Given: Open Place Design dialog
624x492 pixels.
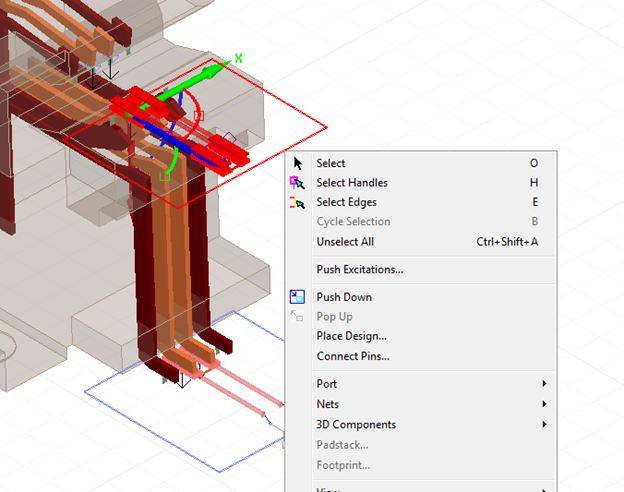Looking at the screenshot, I should pos(351,336).
